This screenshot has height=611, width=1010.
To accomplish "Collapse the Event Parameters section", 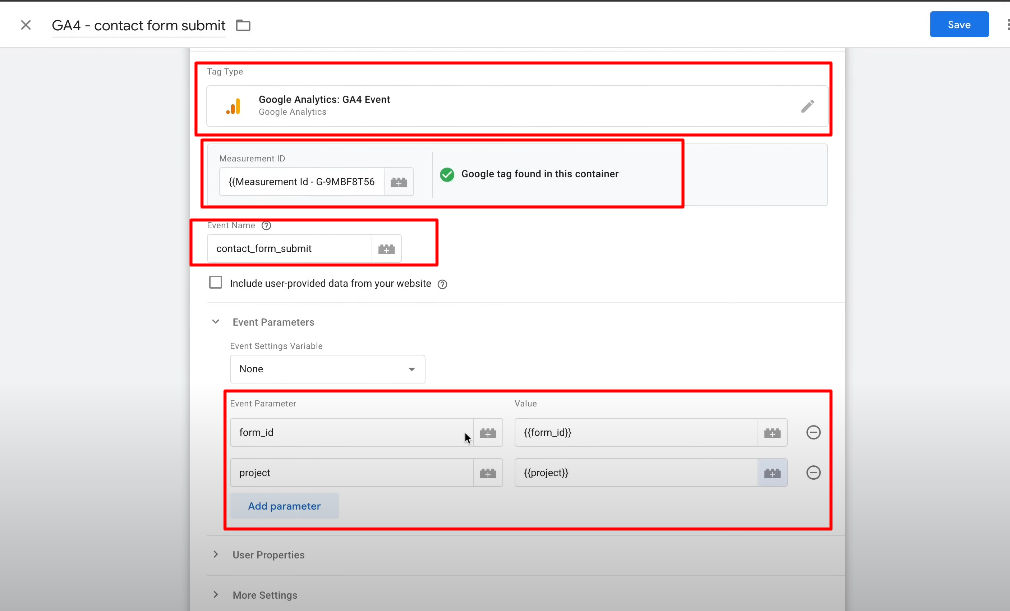I will click(216, 322).
